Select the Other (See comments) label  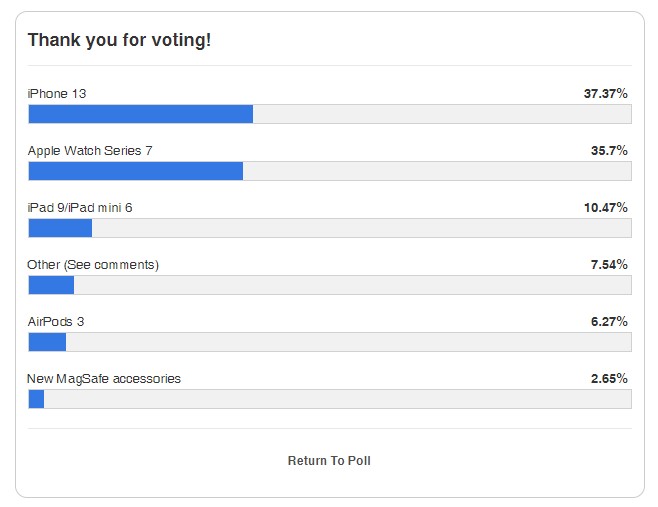(93, 265)
